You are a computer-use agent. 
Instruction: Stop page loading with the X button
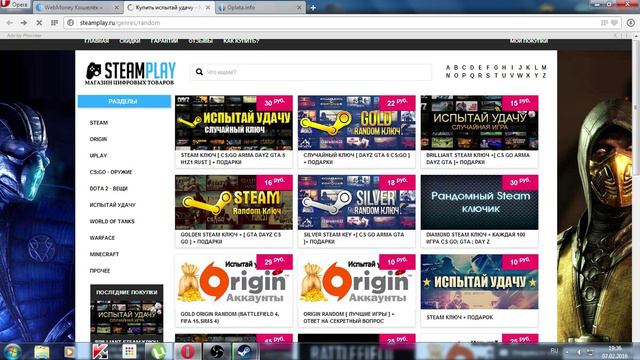click(x=39, y=23)
